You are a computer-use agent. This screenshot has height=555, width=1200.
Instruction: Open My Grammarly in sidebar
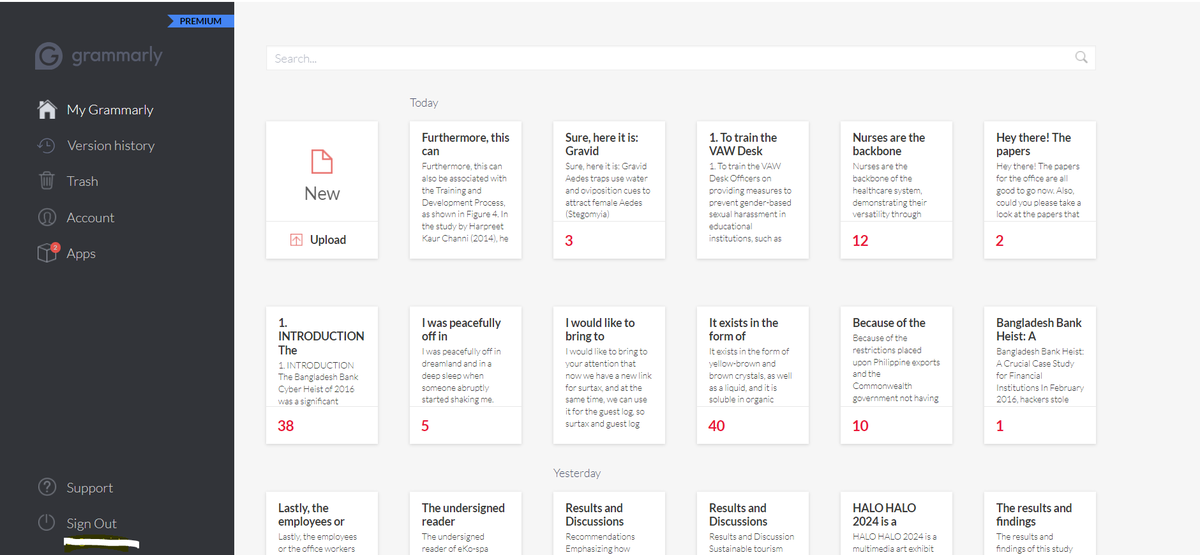[110, 109]
